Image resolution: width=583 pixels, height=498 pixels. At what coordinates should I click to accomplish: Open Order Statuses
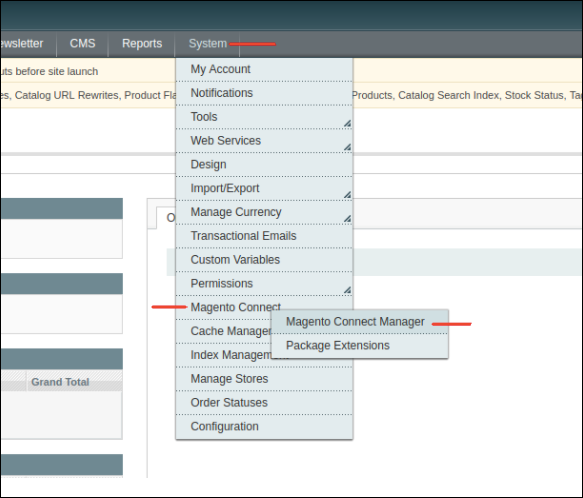(264, 403)
